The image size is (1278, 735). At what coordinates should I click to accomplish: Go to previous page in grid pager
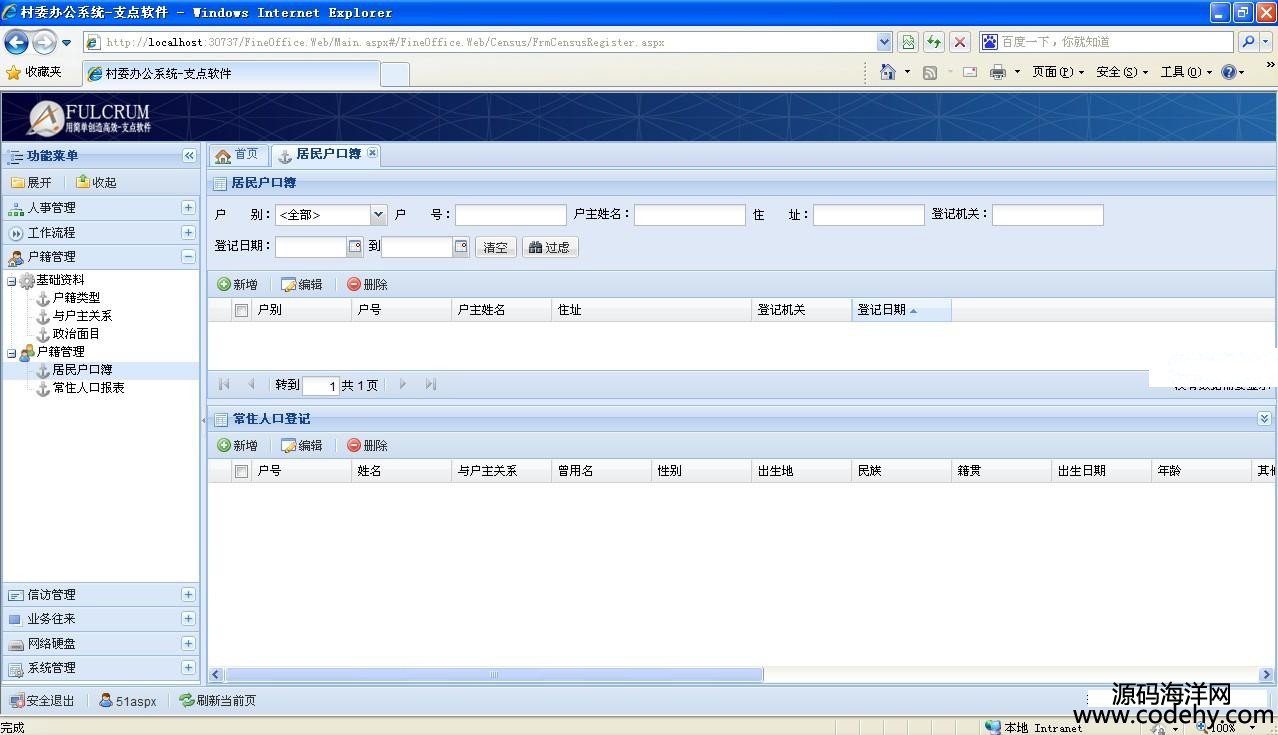tap(251, 384)
